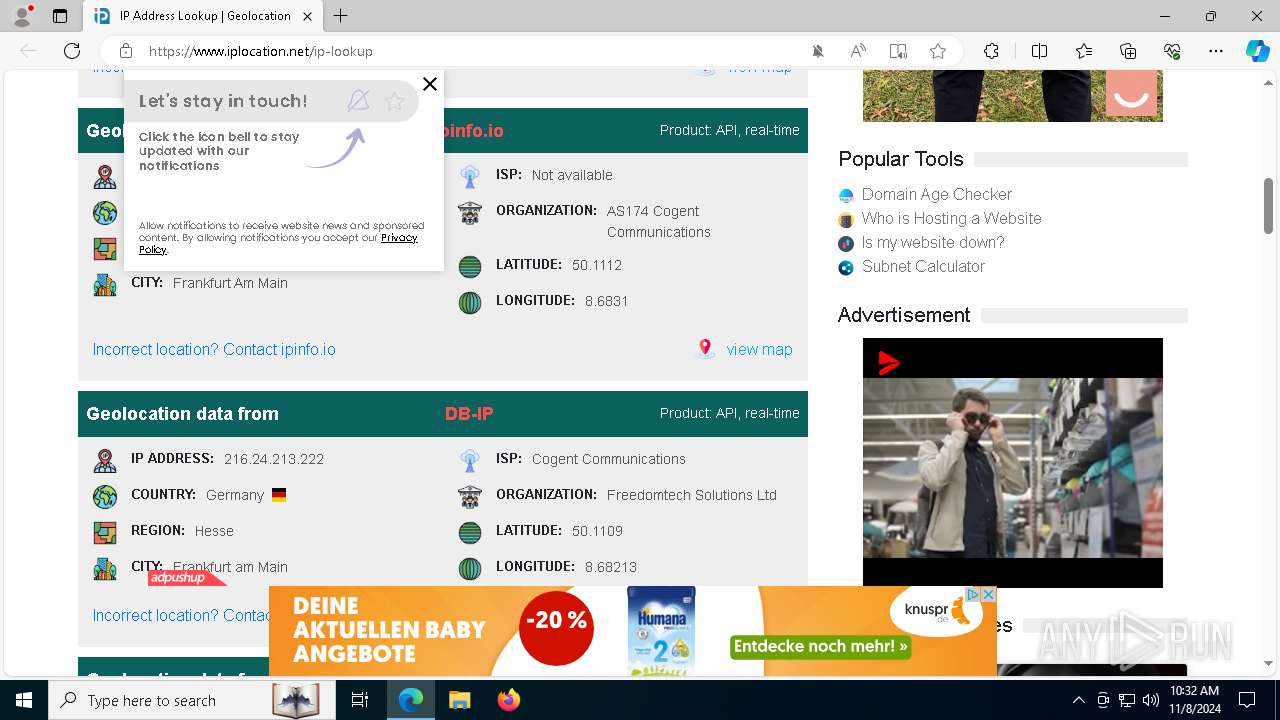Viewport: 1280px width, 720px height.
Task: Open a new browser tab
Action: point(341,16)
